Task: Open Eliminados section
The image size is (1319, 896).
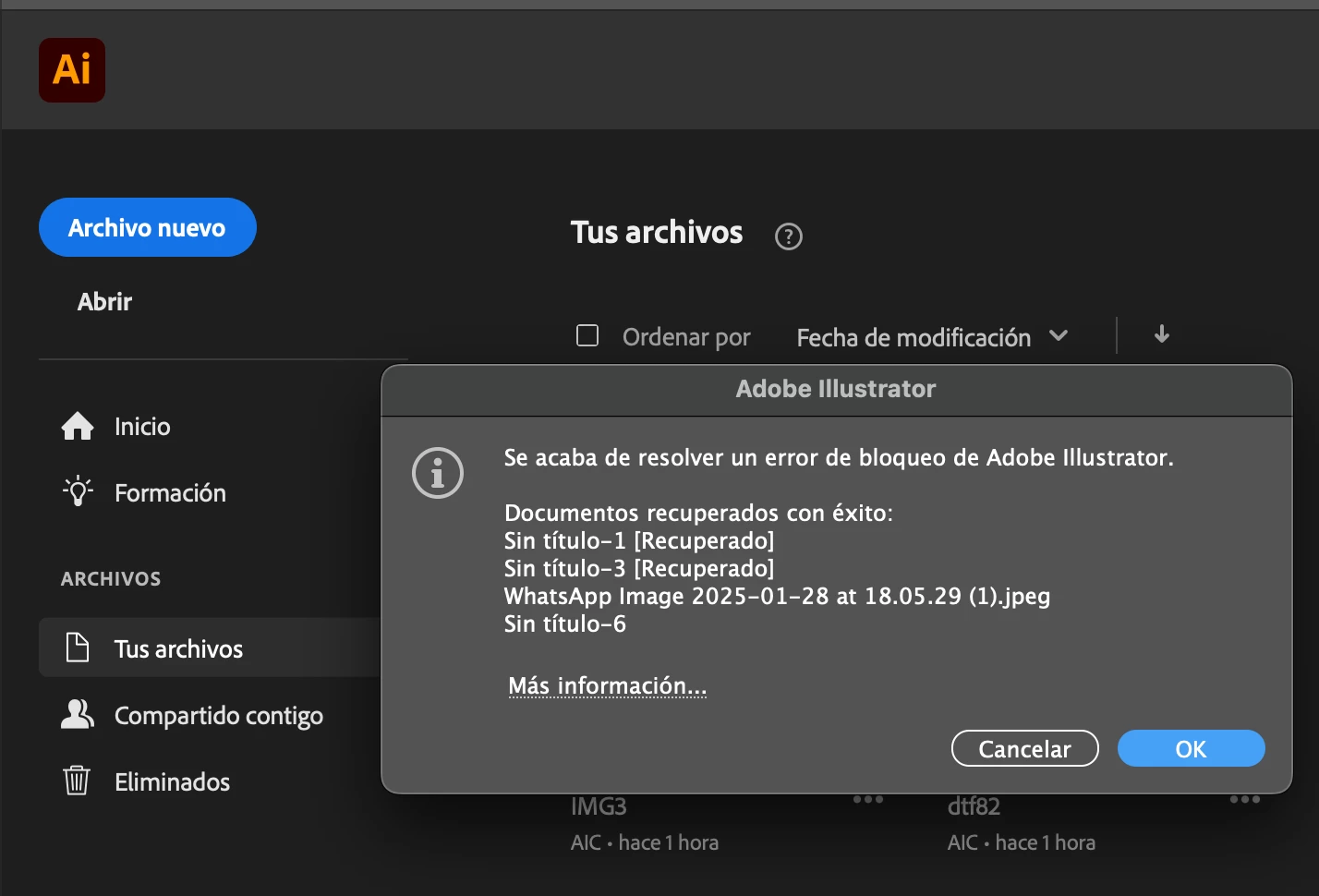Action: click(172, 781)
